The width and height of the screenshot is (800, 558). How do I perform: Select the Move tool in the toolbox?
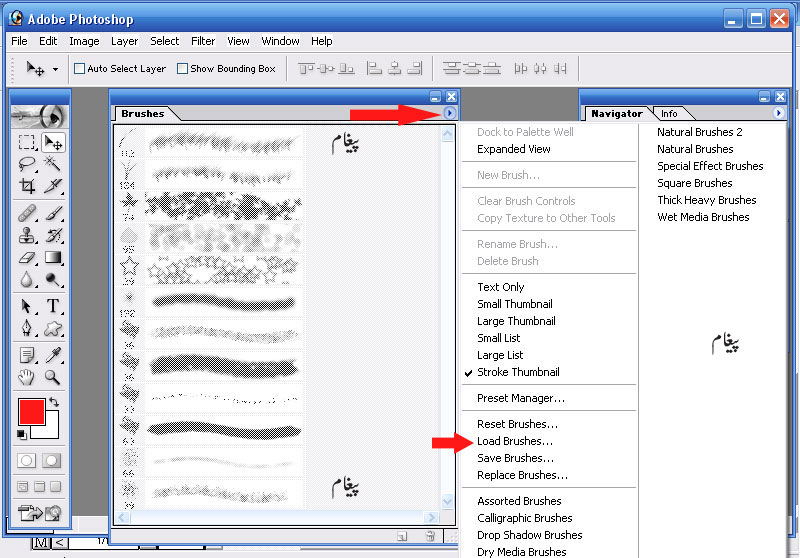pos(53,142)
